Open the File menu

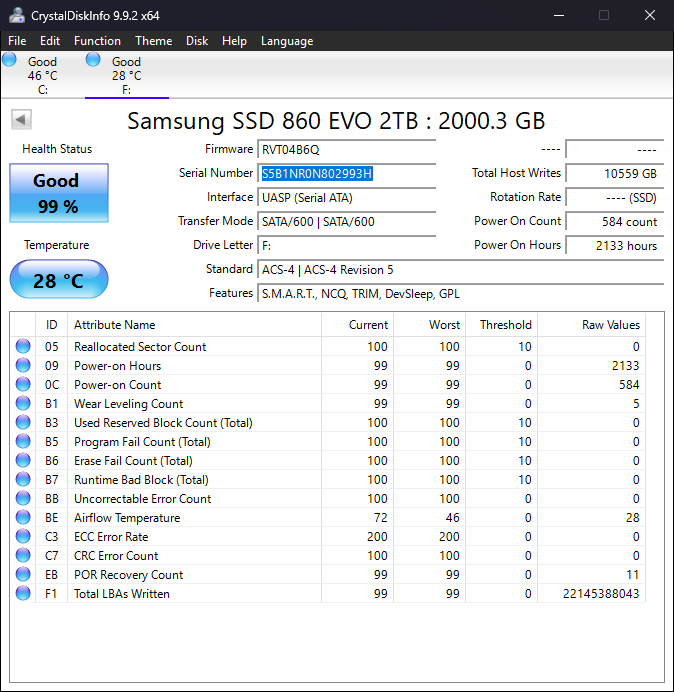(17, 41)
